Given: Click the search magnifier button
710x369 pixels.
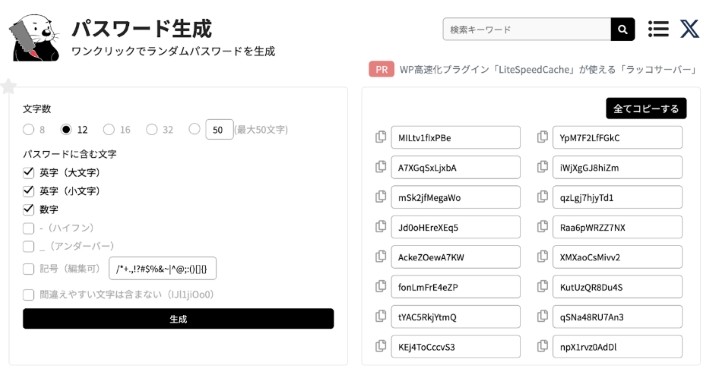Looking at the screenshot, I should 623,29.
